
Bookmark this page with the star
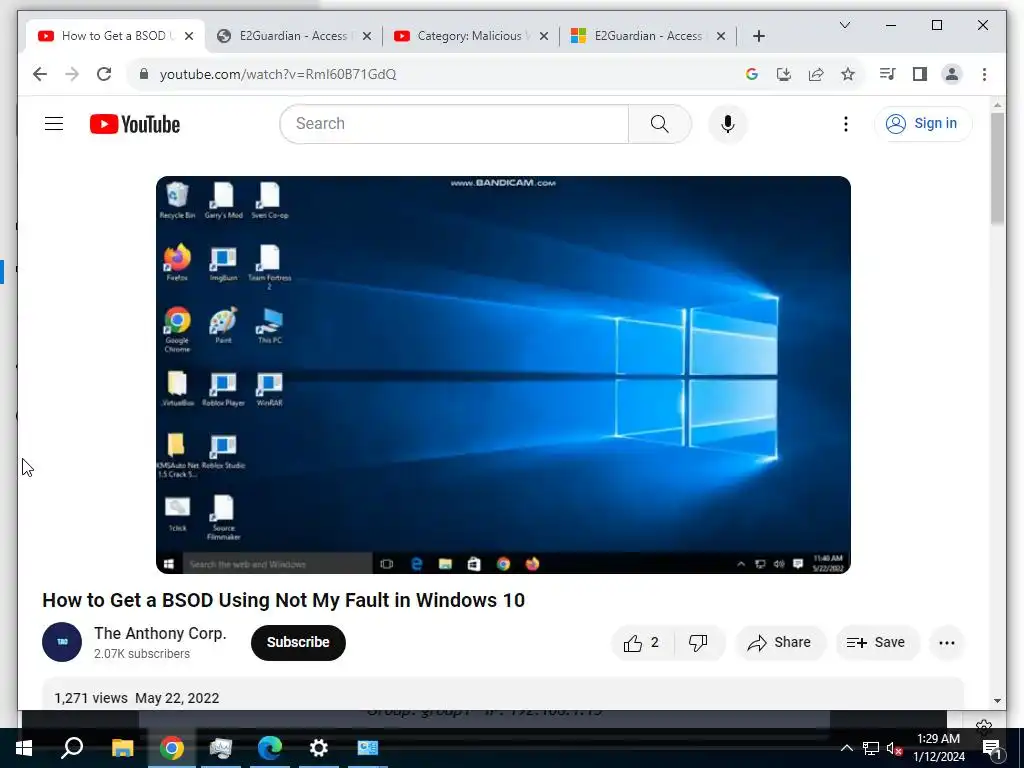coord(848,74)
